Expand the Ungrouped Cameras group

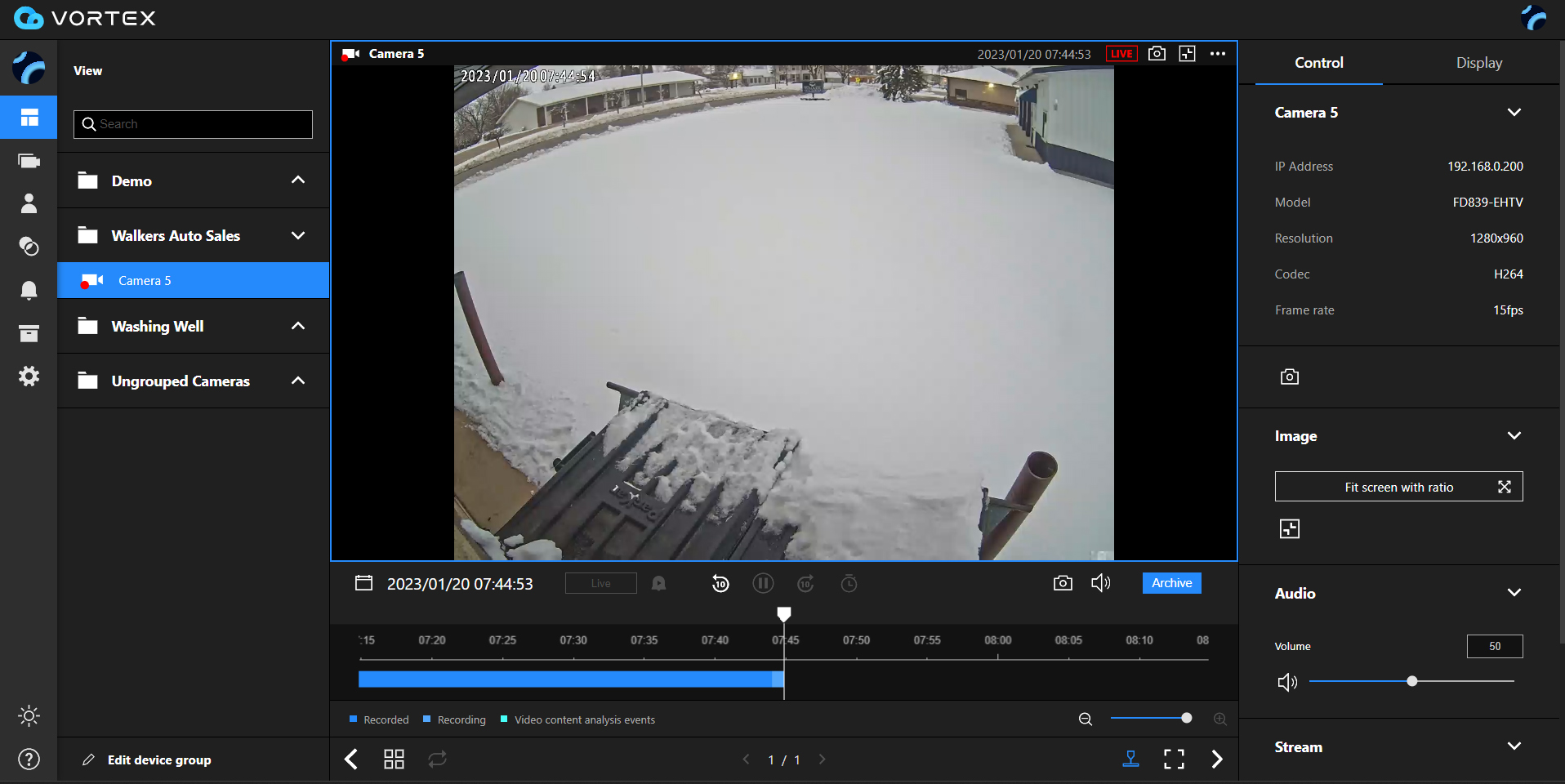point(298,381)
